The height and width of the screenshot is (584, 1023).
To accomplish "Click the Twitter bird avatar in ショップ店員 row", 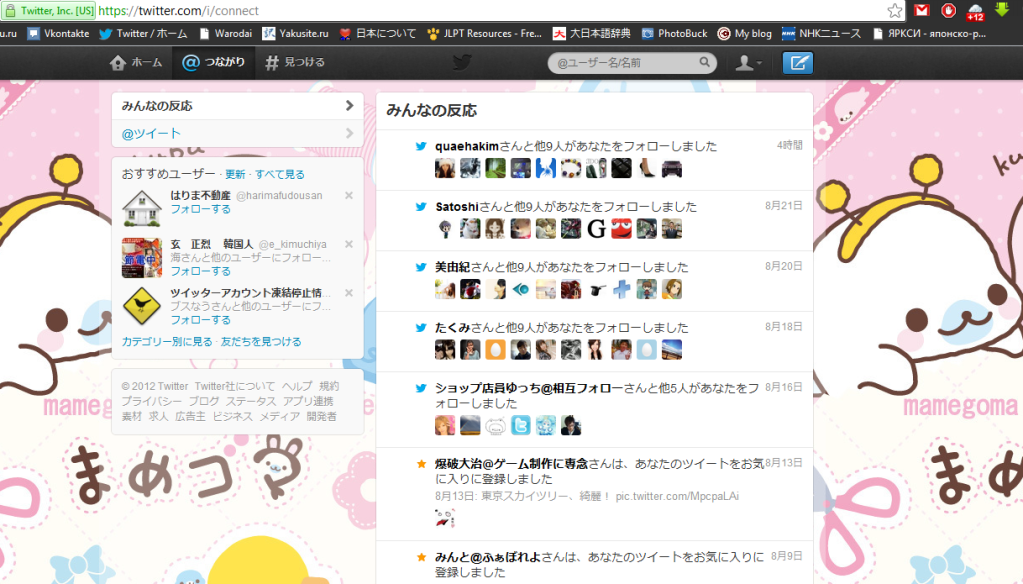I will click(x=521, y=425).
